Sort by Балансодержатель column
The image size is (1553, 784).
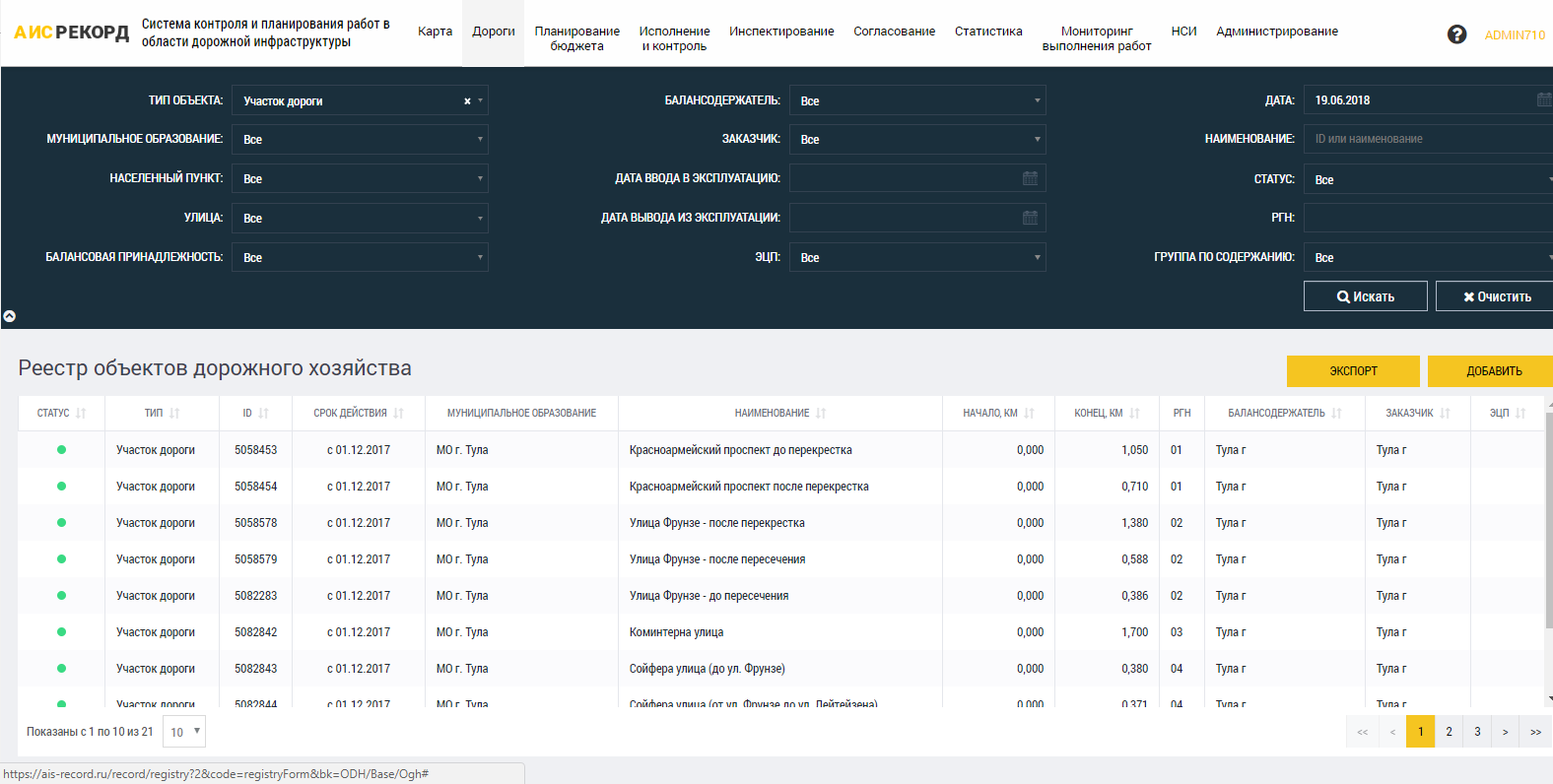coord(1336,414)
